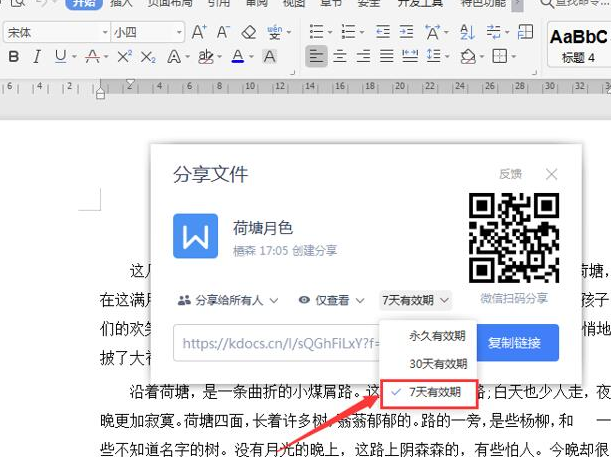Screen dimensions: 611x457
Task: Align text left
Action: [316, 57]
